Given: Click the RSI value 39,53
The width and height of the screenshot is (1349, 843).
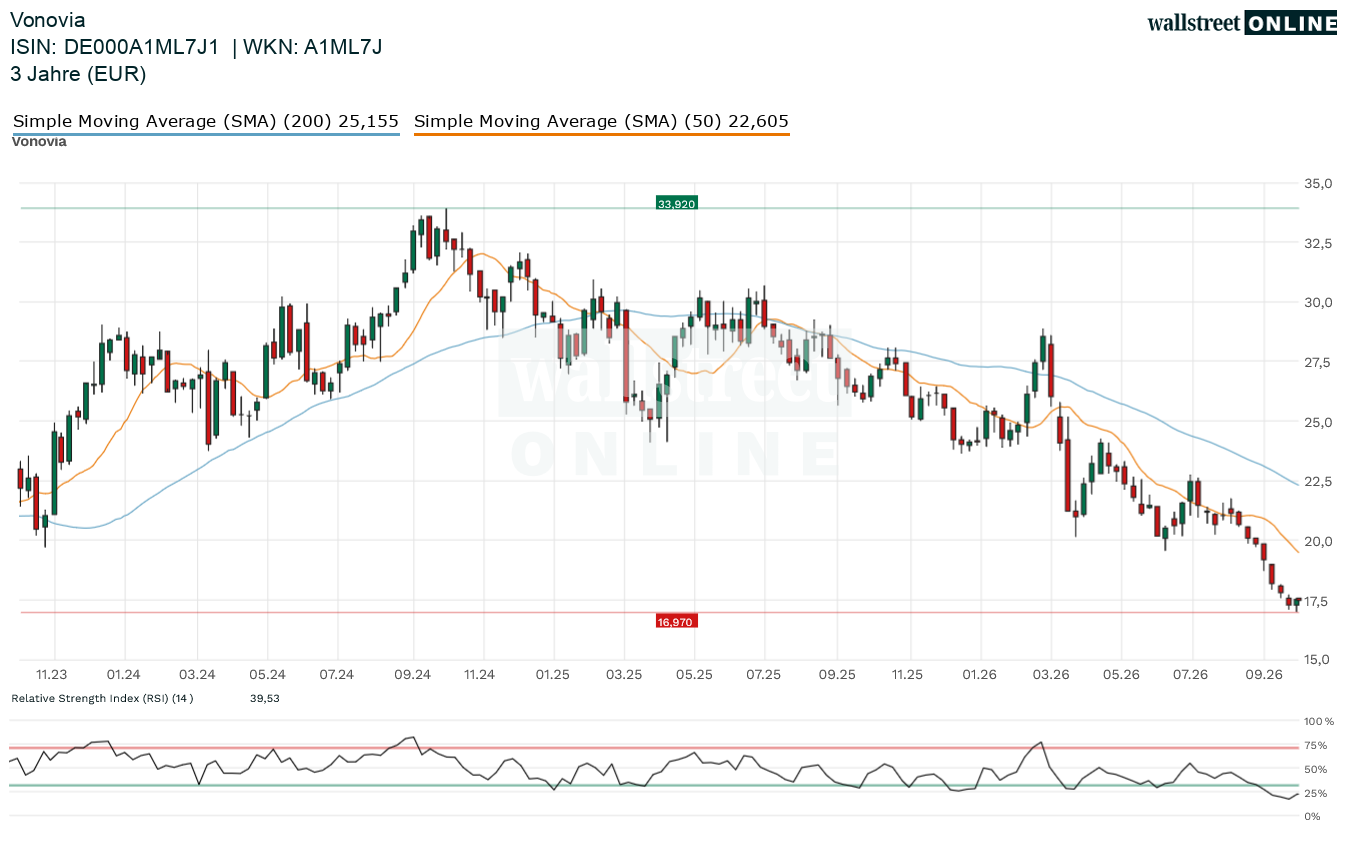Looking at the screenshot, I should 265,698.
